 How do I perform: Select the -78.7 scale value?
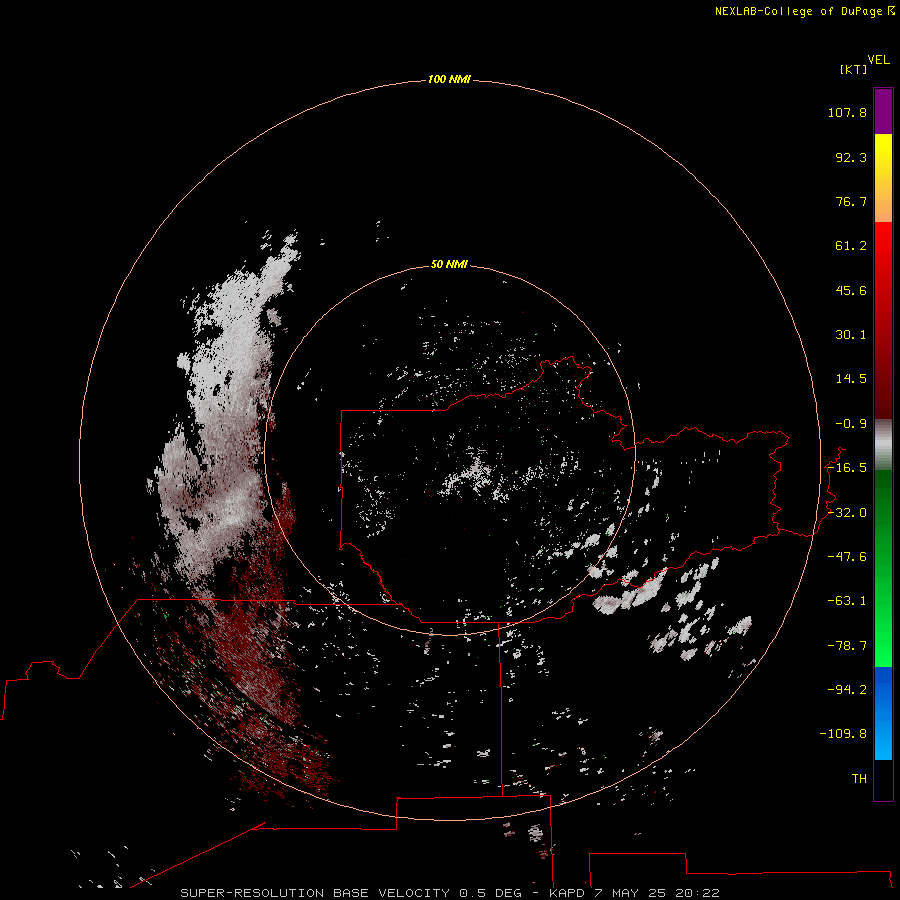[847, 646]
